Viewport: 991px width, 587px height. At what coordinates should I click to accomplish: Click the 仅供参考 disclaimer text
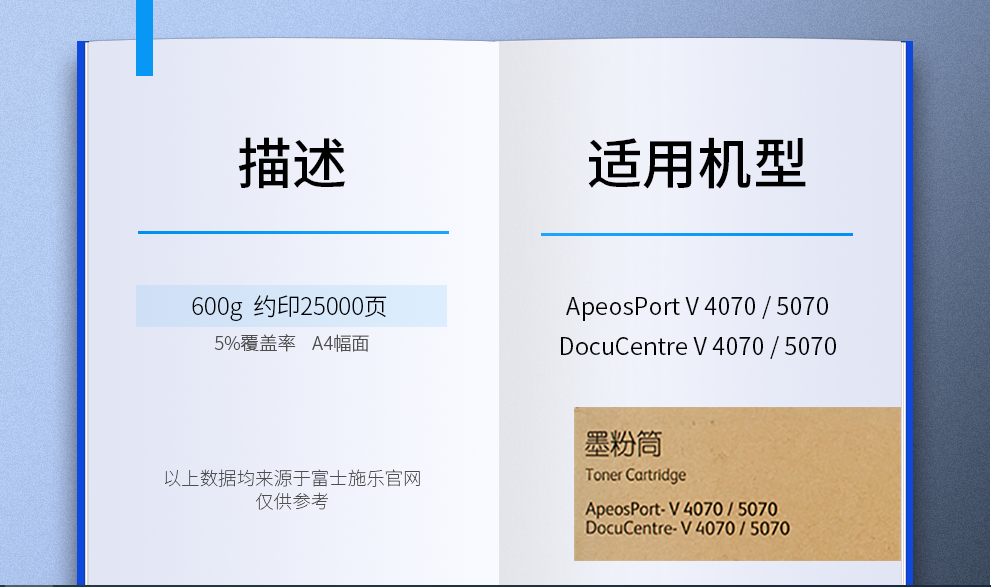292,501
